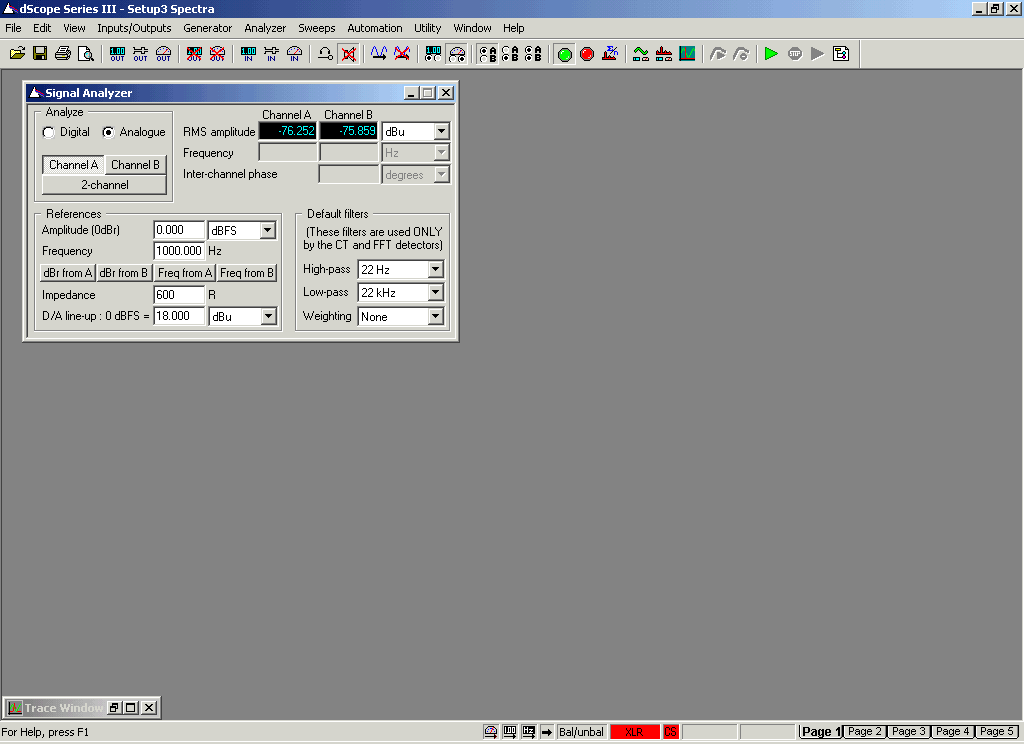Click the 1.00 readout icon with two circles
The height and width of the screenshot is (744, 1024).
[x=433, y=54]
